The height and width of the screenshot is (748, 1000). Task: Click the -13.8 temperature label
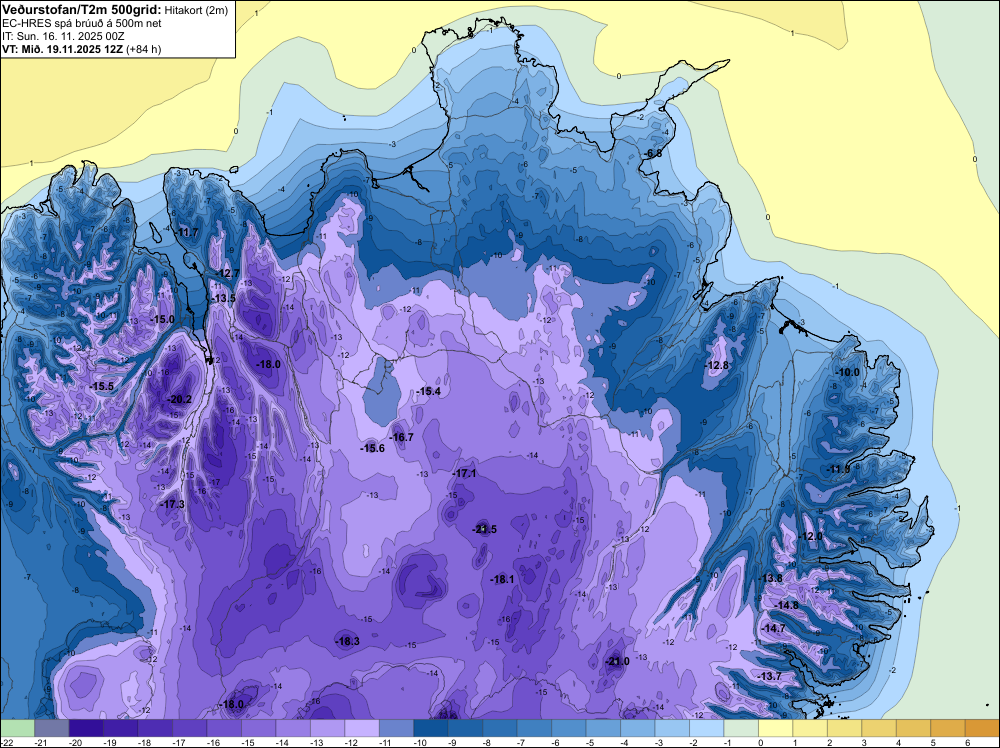click(770, 578)
